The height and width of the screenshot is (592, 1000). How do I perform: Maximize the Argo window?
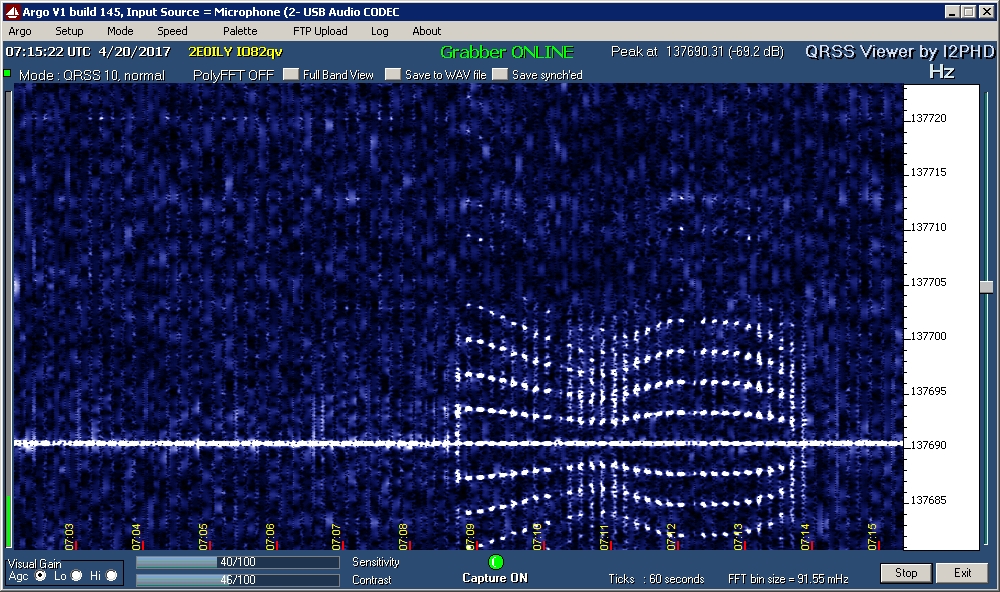968,11
